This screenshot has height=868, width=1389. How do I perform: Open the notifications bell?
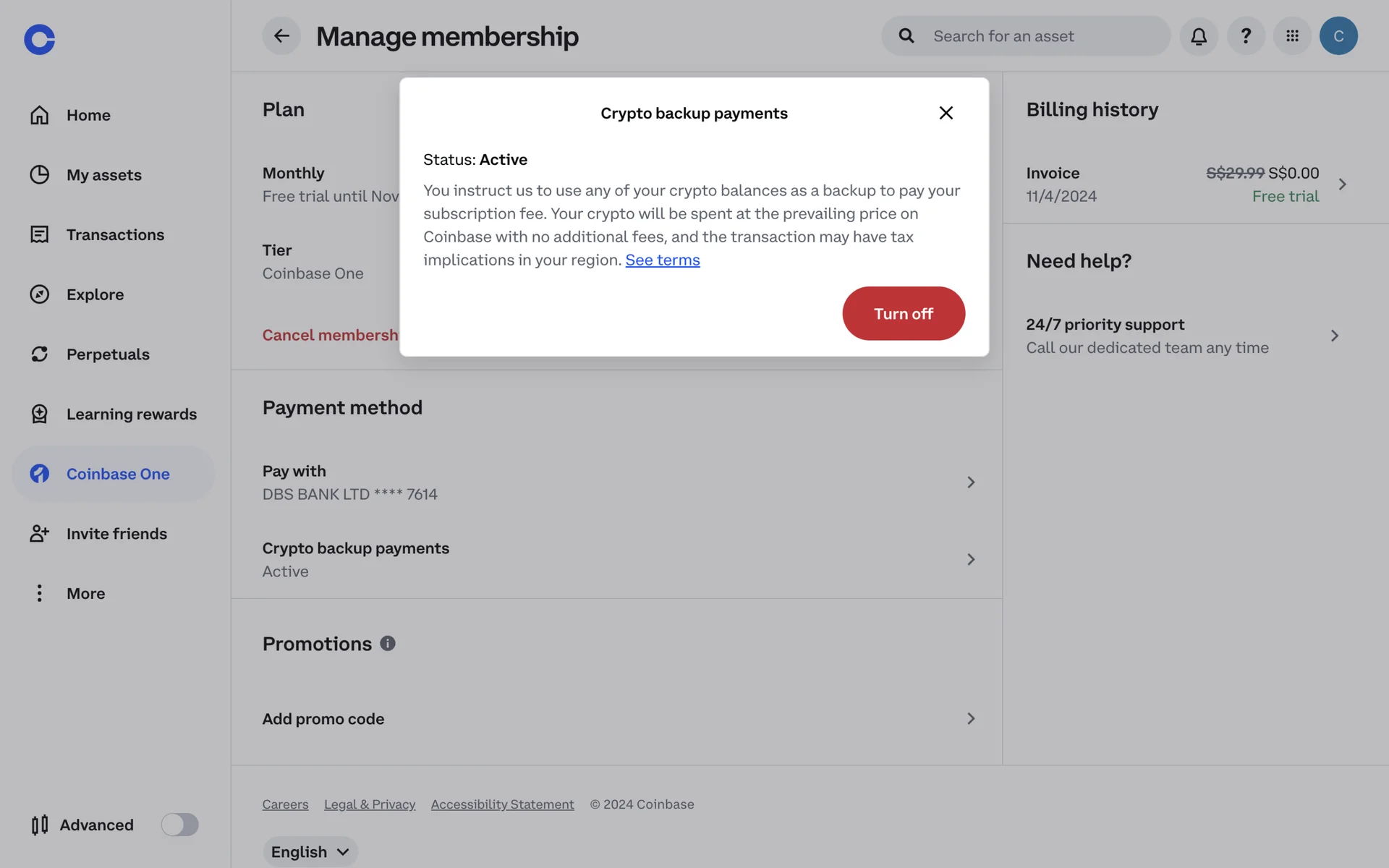pos(1199,35)
